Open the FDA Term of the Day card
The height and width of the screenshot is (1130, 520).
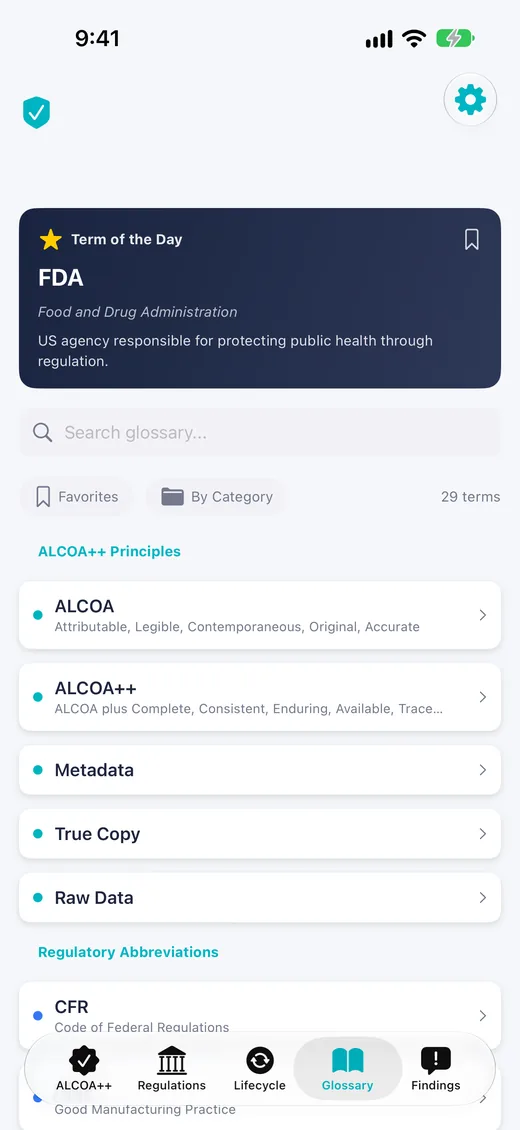click(260, 298)
